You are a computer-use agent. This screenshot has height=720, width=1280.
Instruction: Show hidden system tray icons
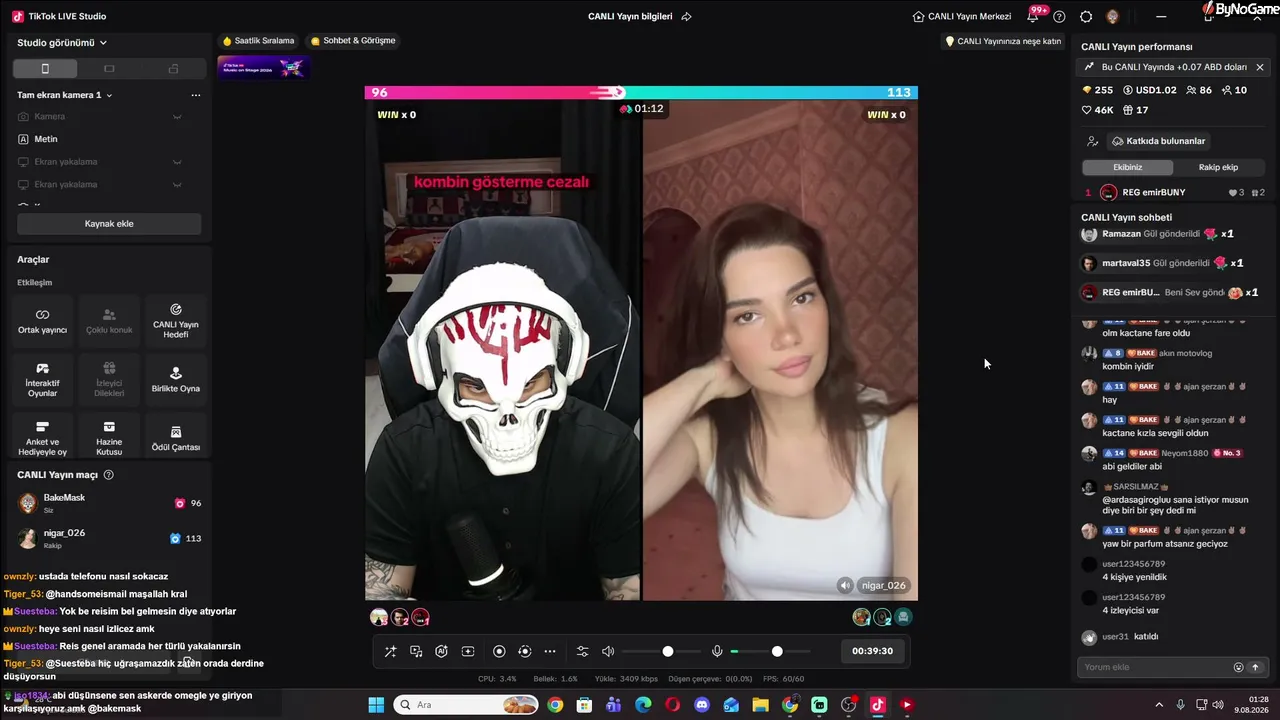pos(1160,705)
